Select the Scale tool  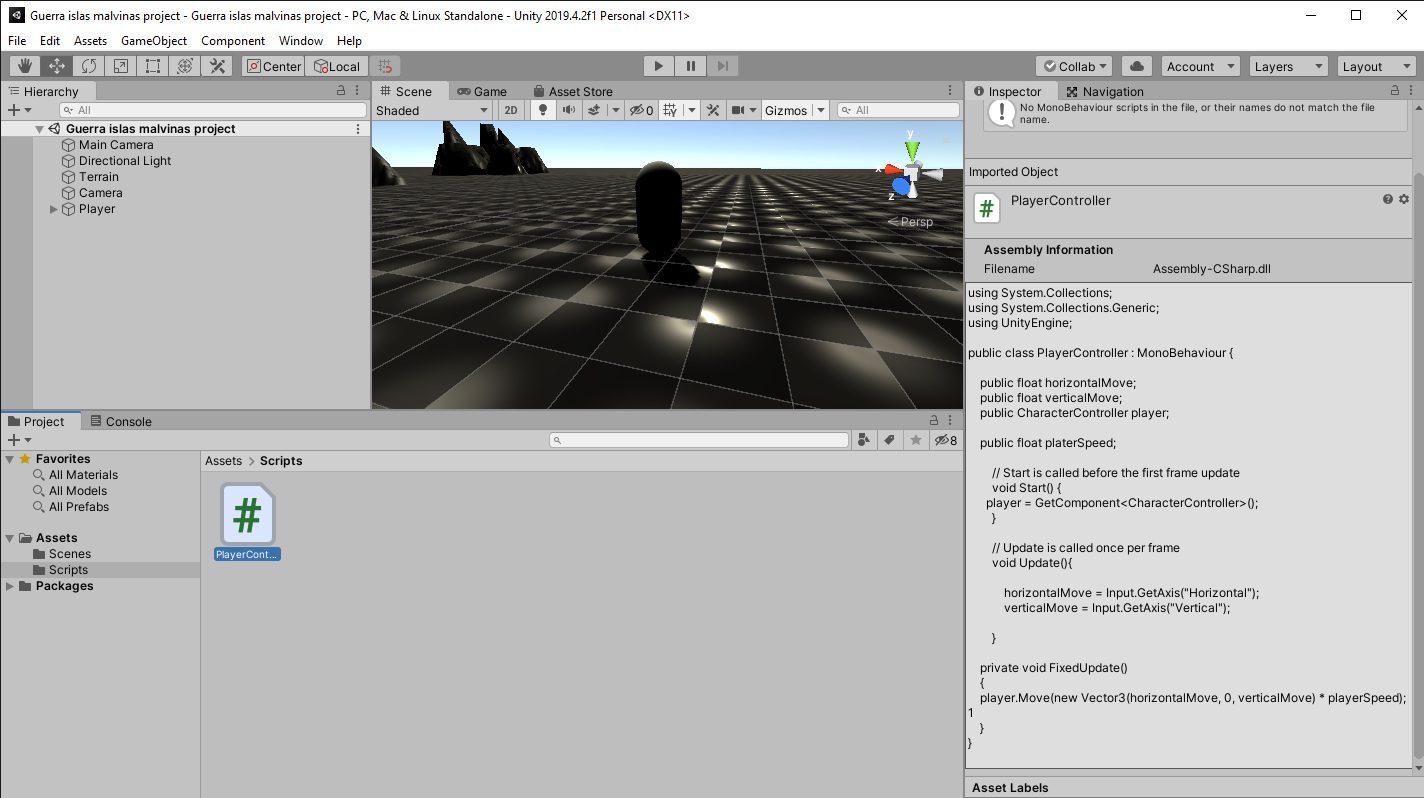120,66
